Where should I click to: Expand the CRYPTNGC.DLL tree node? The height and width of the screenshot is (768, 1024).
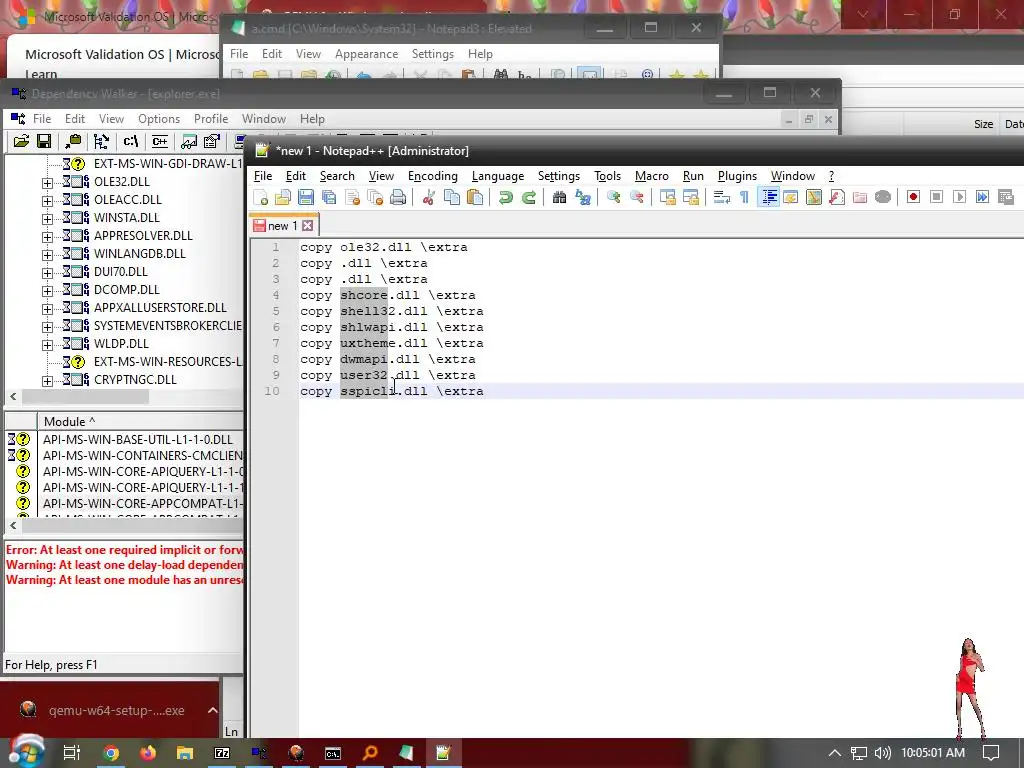(x=47, y=381)
